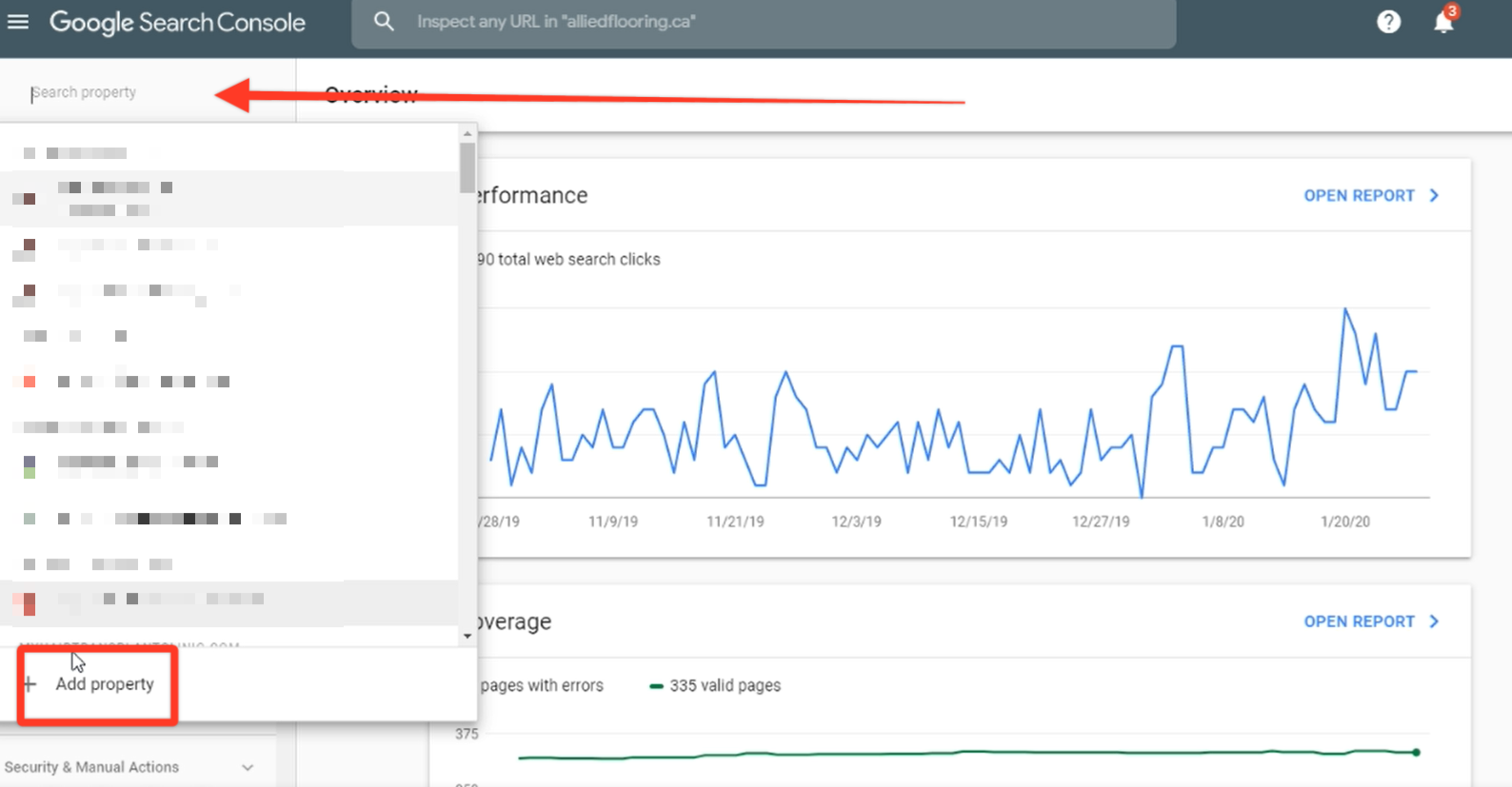Viewport: 1512px width, 787px height.
Task: Click the property list scrollbar thumb
Action: (x=468, y=167)
